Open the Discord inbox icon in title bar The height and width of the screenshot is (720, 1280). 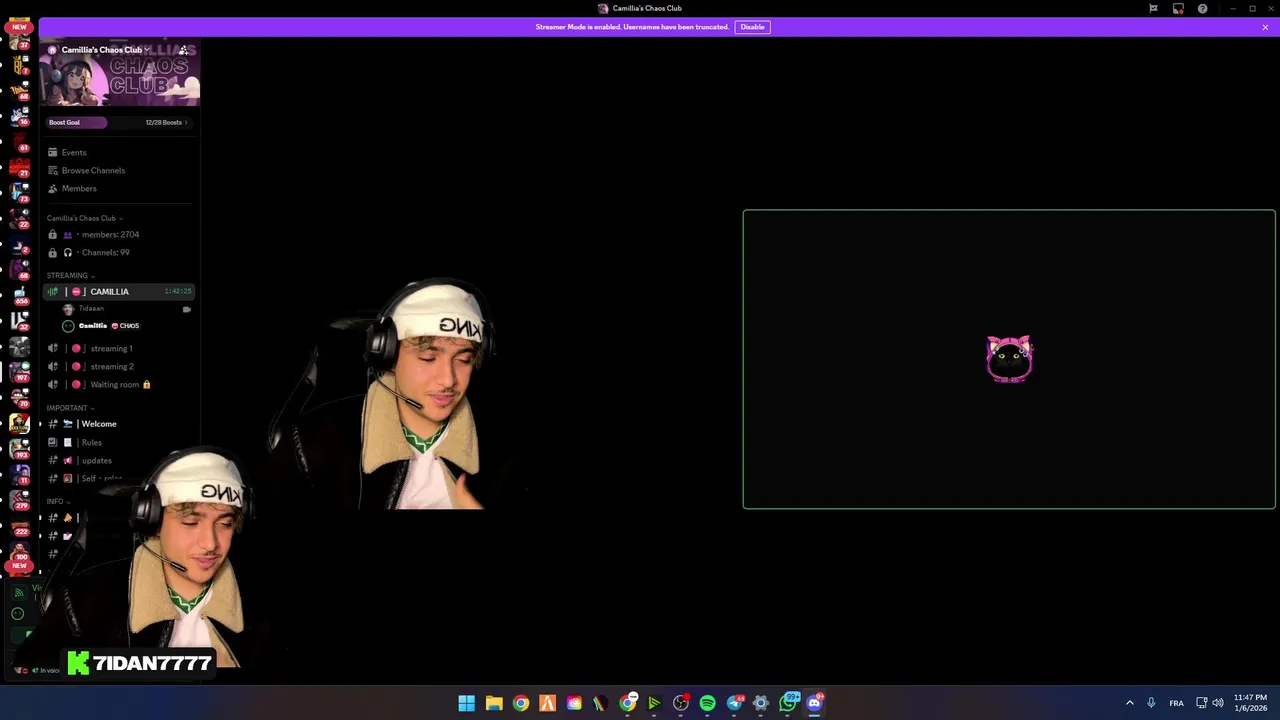pos(1178,8)
